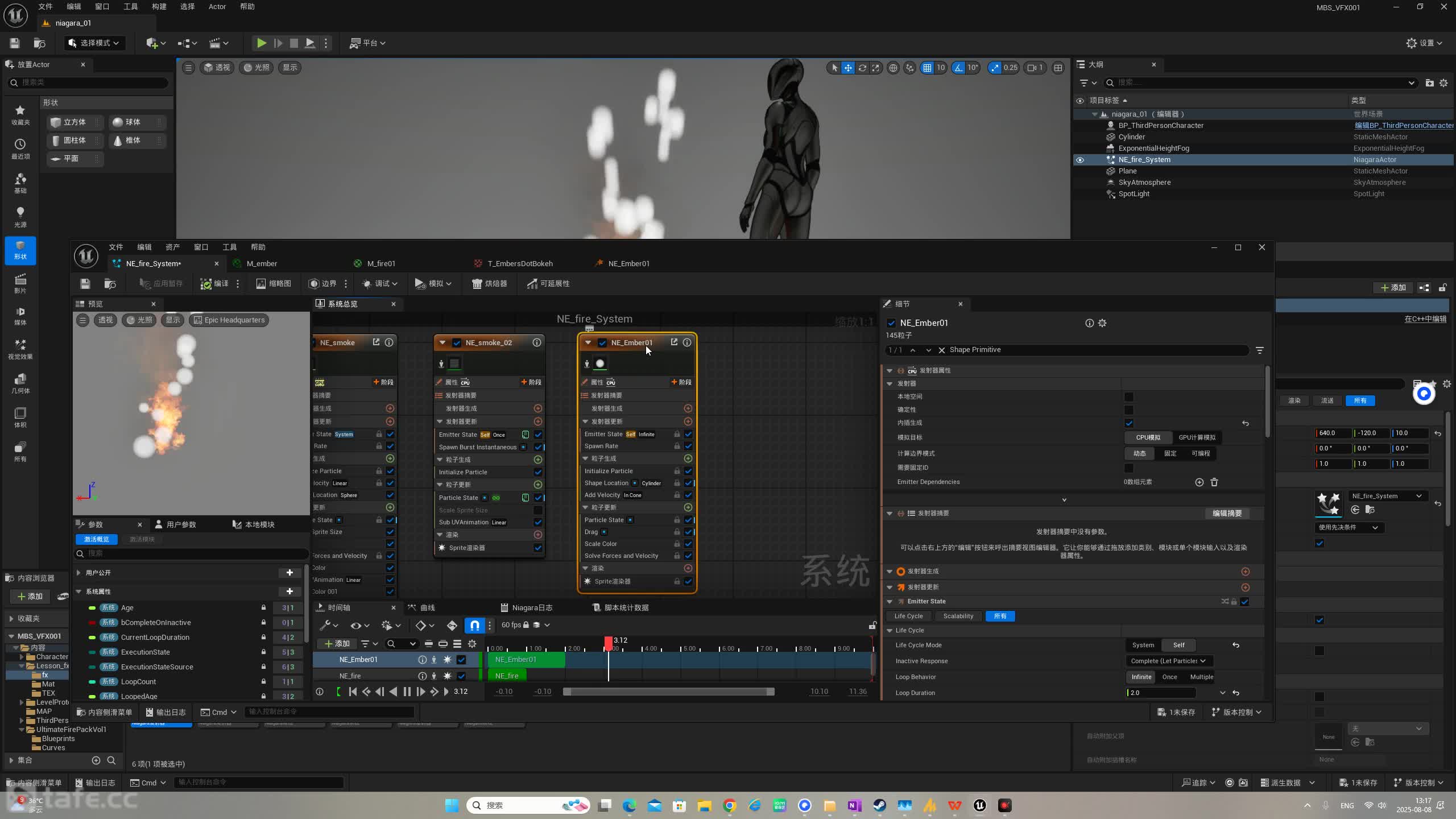This screenshot has width=1456, height=819.
Task: Untick the 内插生成 checkbox
Action: pyautogui.click(x=1129, y=423)
